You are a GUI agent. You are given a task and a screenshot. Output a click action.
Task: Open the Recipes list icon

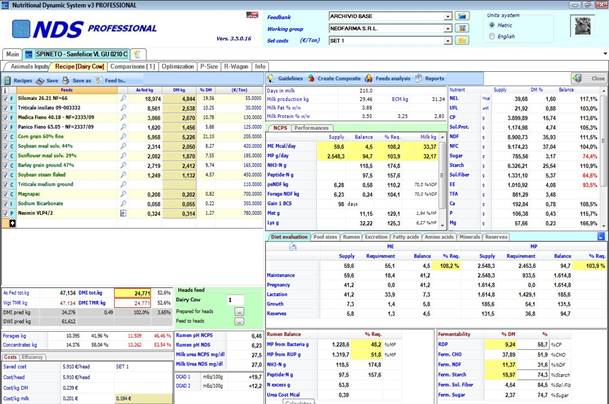[x=7, y=80]
